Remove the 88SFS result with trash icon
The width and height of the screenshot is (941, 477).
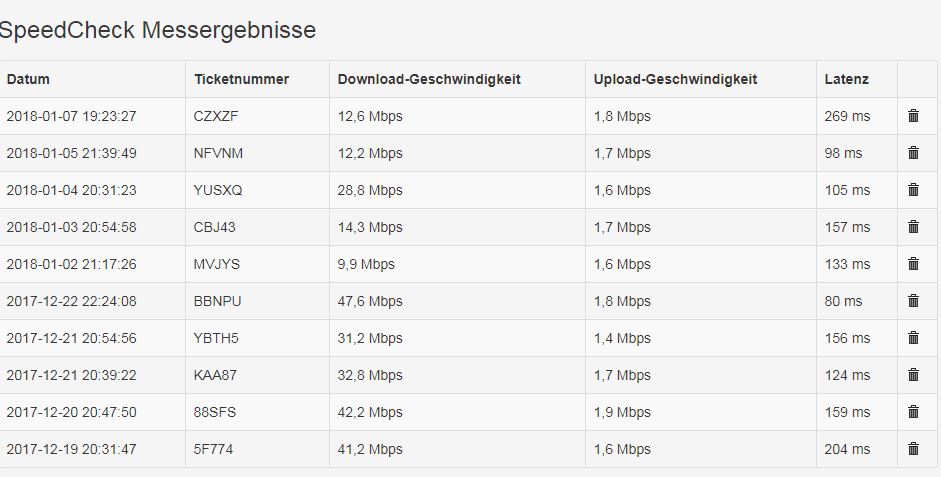(913, 412)
